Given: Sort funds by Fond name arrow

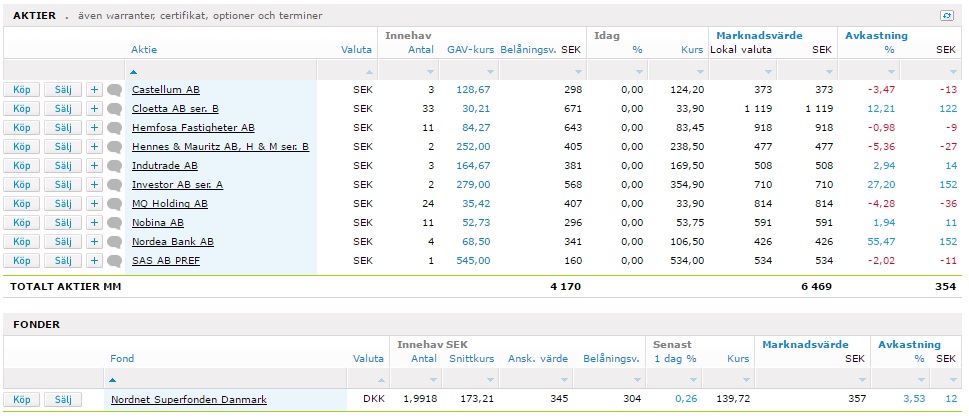Looking at the screenshot, I should [x=112, y=380].
